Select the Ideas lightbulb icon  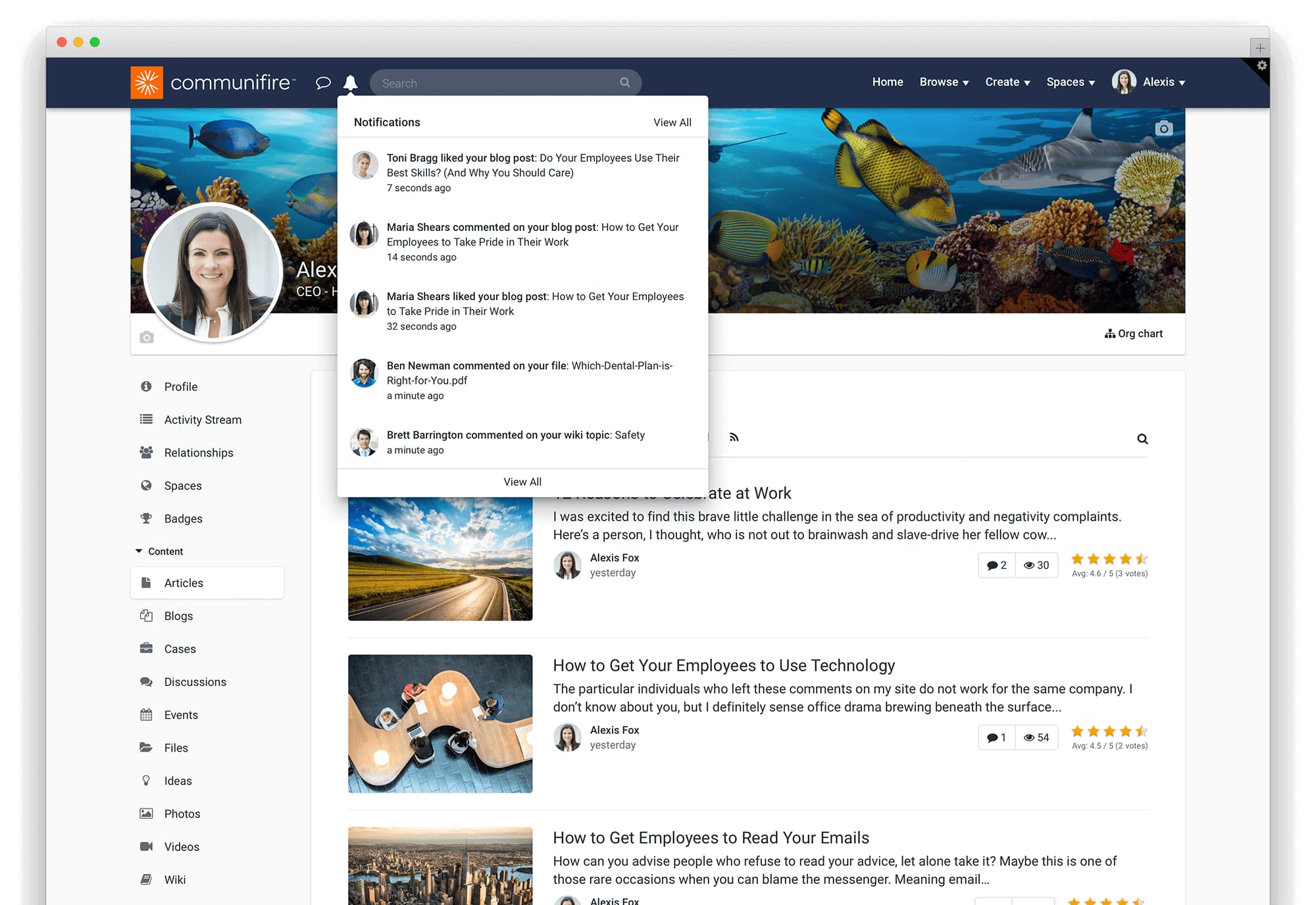point(146,781)
